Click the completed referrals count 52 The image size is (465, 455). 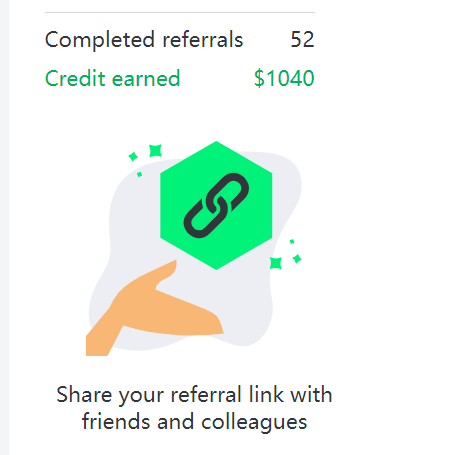point(302,40)
